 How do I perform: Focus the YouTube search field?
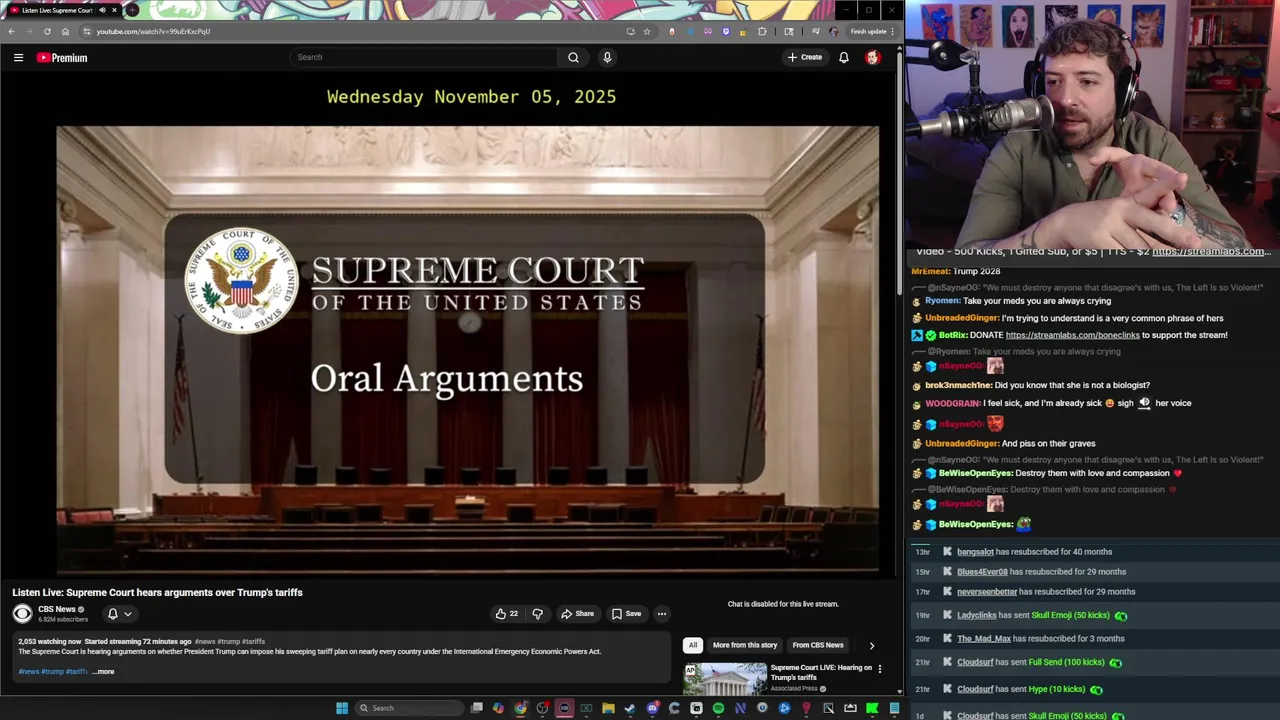[x=424, y=57]
